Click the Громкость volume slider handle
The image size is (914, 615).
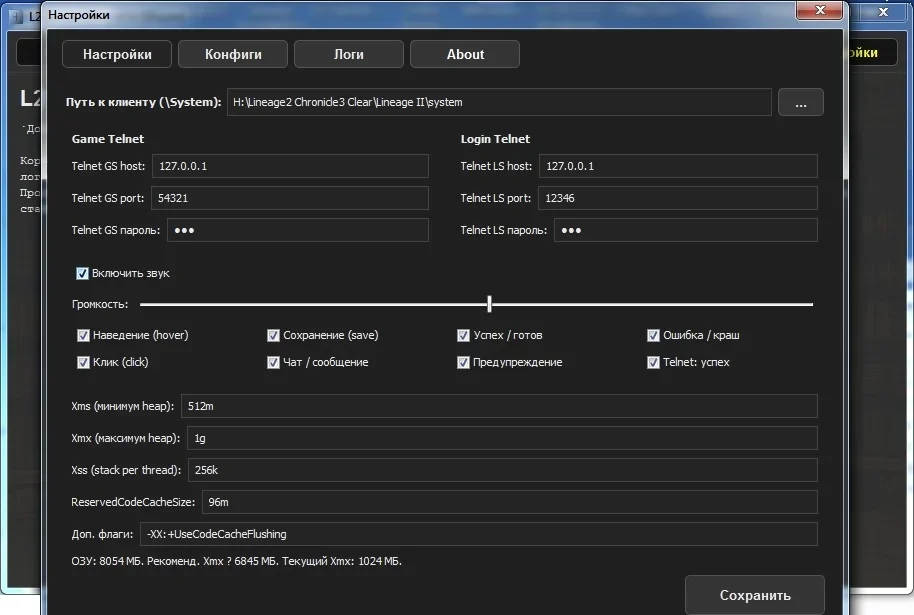(489, 304)
